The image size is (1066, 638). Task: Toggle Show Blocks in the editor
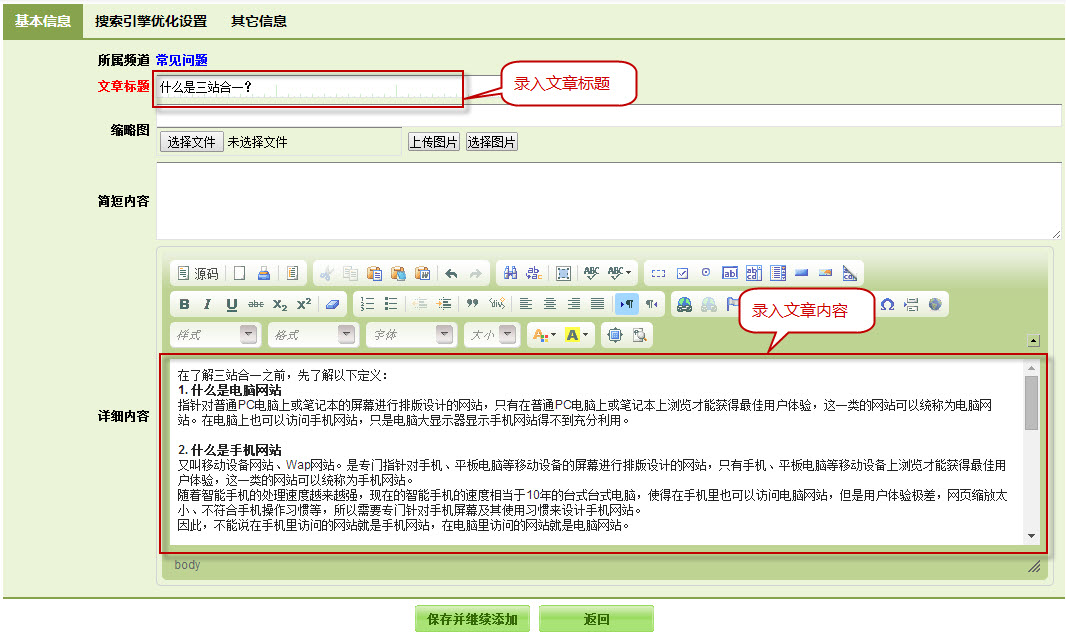[x=639, y=335]
